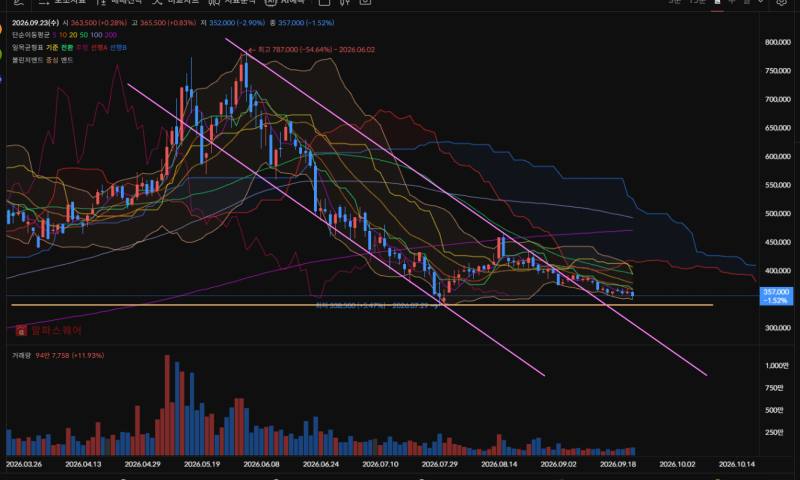The height and width of the screenshot is (480, 800).
Task: Toggle the 선행B Ichimoku span label
Action: 118,47
